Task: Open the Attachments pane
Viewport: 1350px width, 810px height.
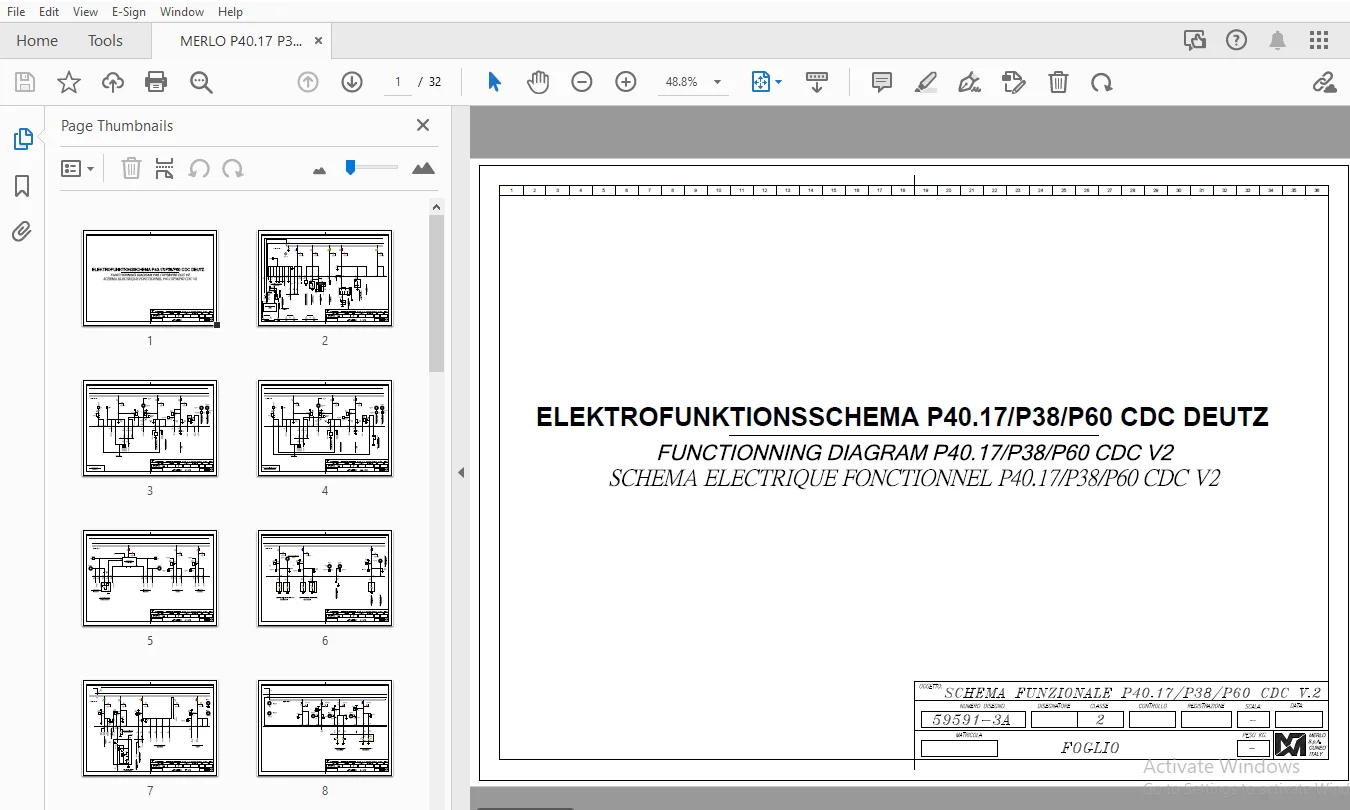Action: tap(22, 232)
